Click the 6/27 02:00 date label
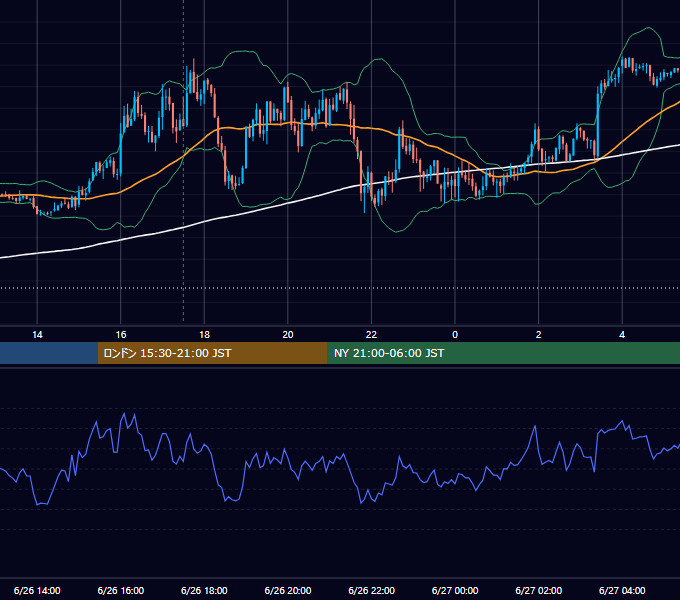The height and width of the screenshot is (600, 680). 539,590
